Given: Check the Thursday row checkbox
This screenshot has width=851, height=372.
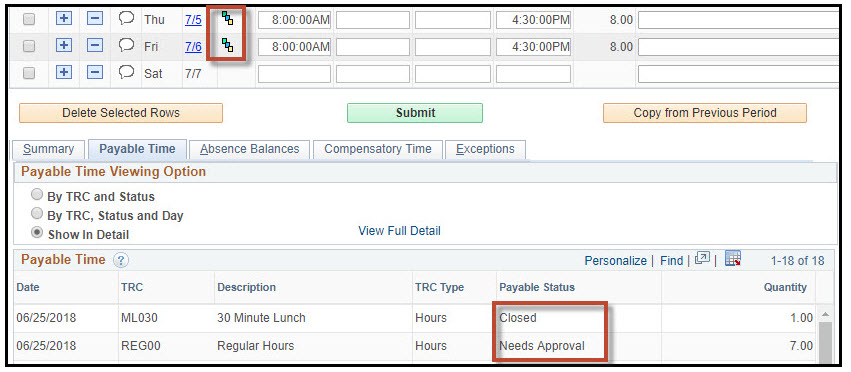Looking at the screenshot, I should [x=29, y=20].
